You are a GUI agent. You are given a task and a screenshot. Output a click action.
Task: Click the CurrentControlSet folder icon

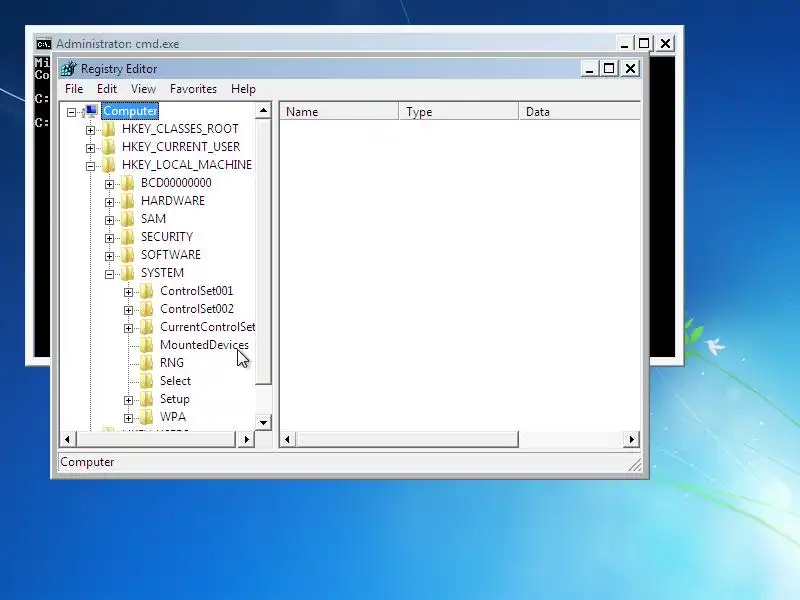pos(147,327)
